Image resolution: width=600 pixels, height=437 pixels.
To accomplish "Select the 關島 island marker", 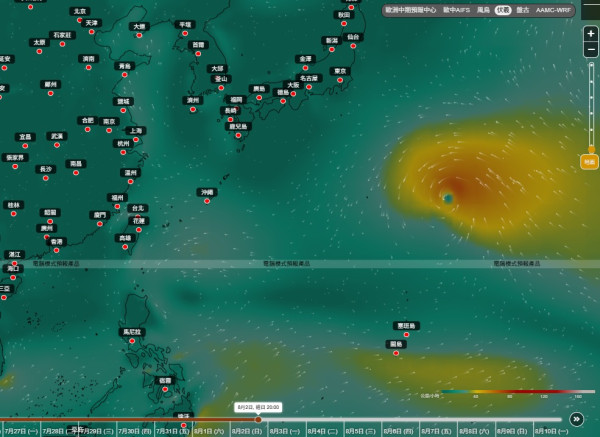I will [x=396, y=353].
